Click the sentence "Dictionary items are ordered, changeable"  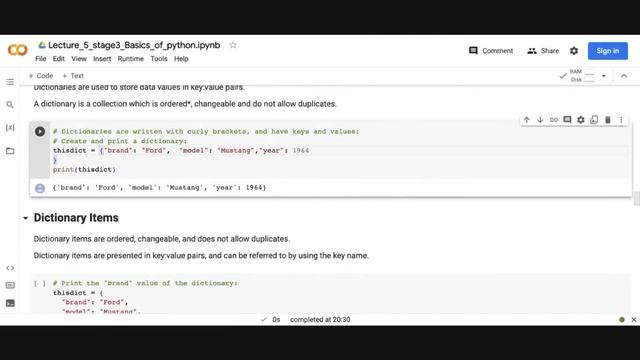[x=162, y=239]
